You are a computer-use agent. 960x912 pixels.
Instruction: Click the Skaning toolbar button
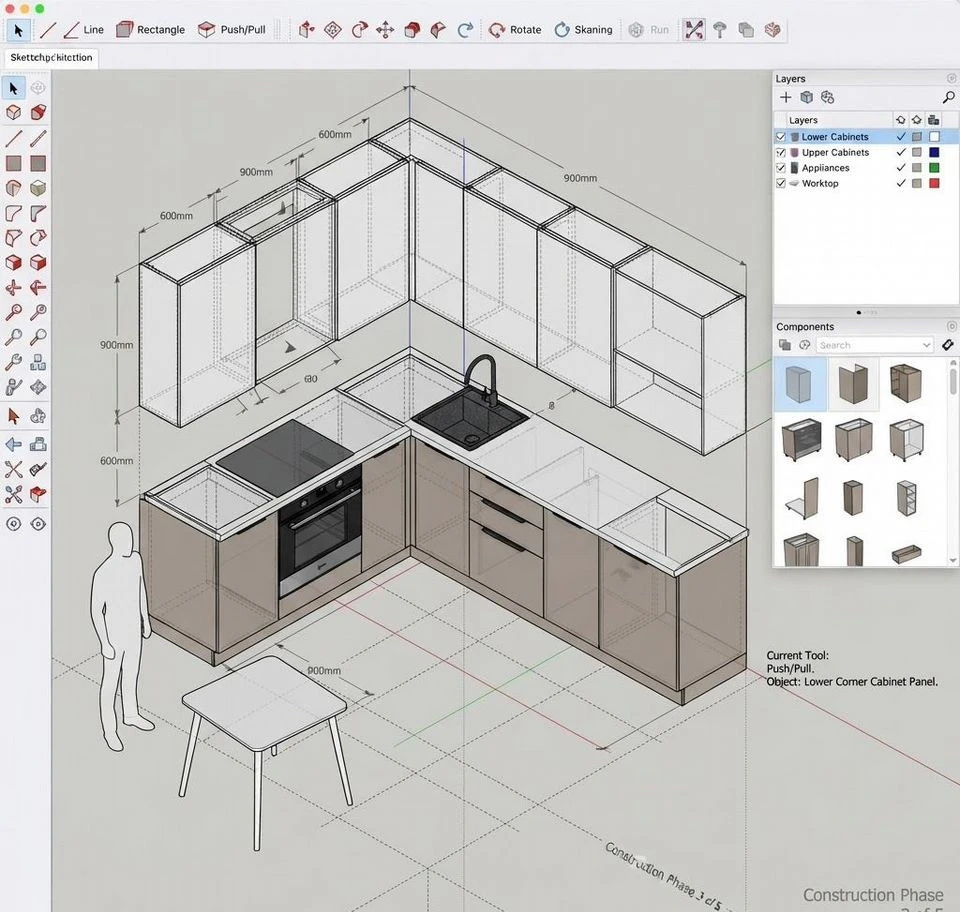tap(583, 29)
